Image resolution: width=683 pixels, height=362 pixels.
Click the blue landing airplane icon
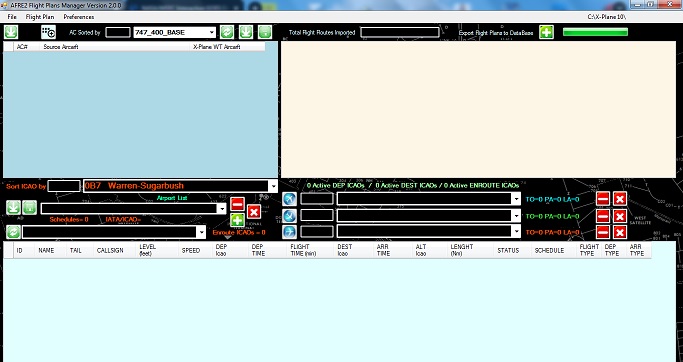[289, 216]
